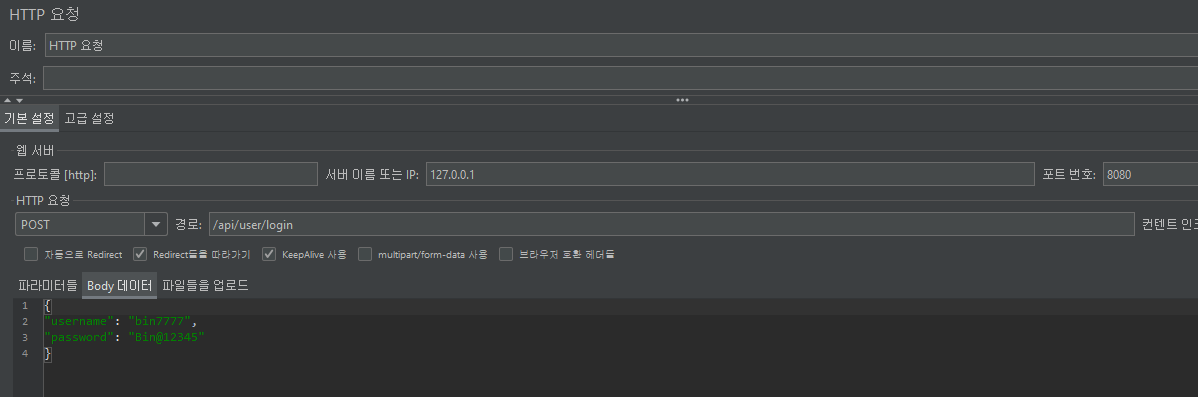
Task: Check 브라우저 호환 헤더들 option
Action: point(506,254)
